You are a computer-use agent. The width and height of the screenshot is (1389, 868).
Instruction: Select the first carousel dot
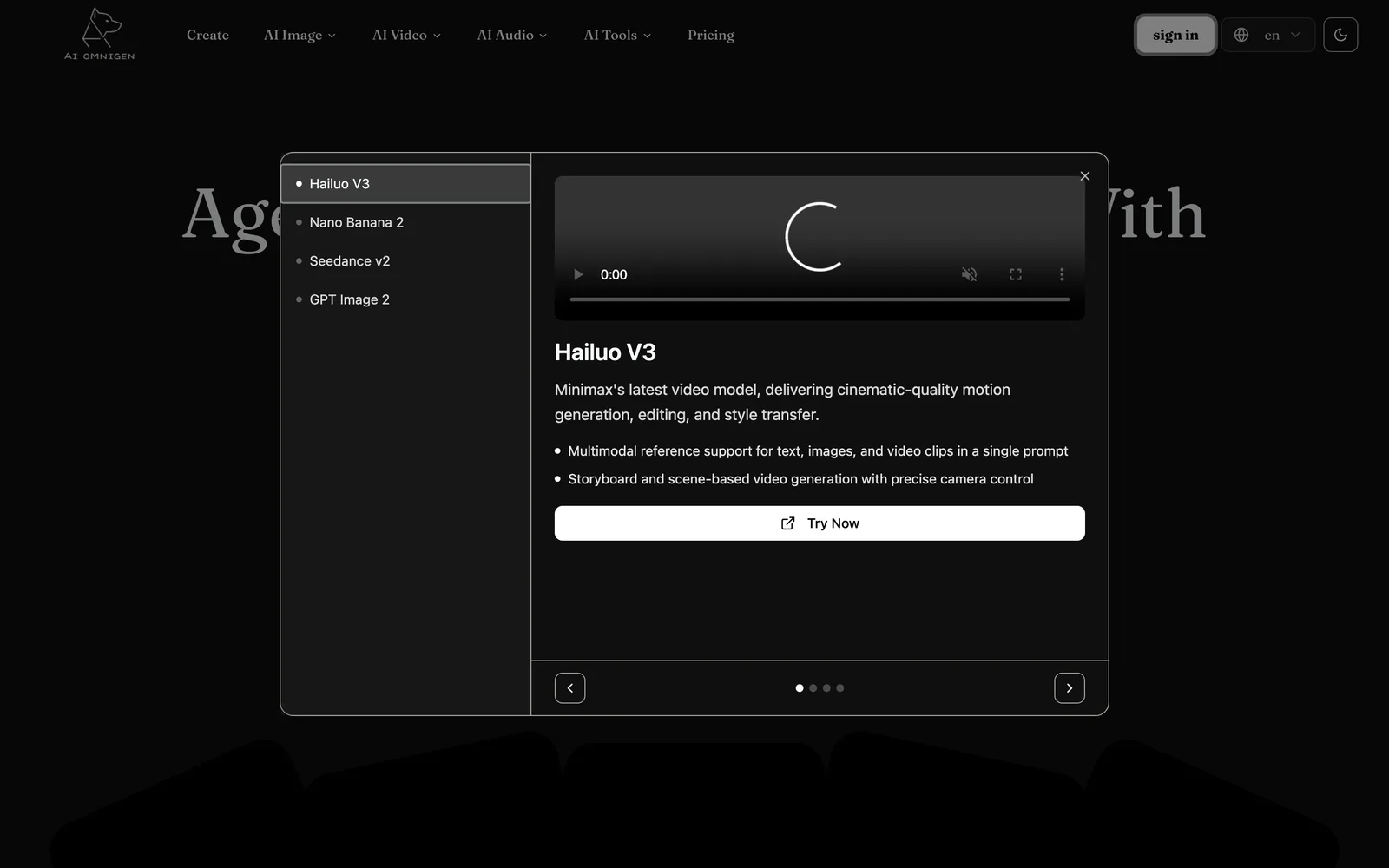[x=800, y=688]
